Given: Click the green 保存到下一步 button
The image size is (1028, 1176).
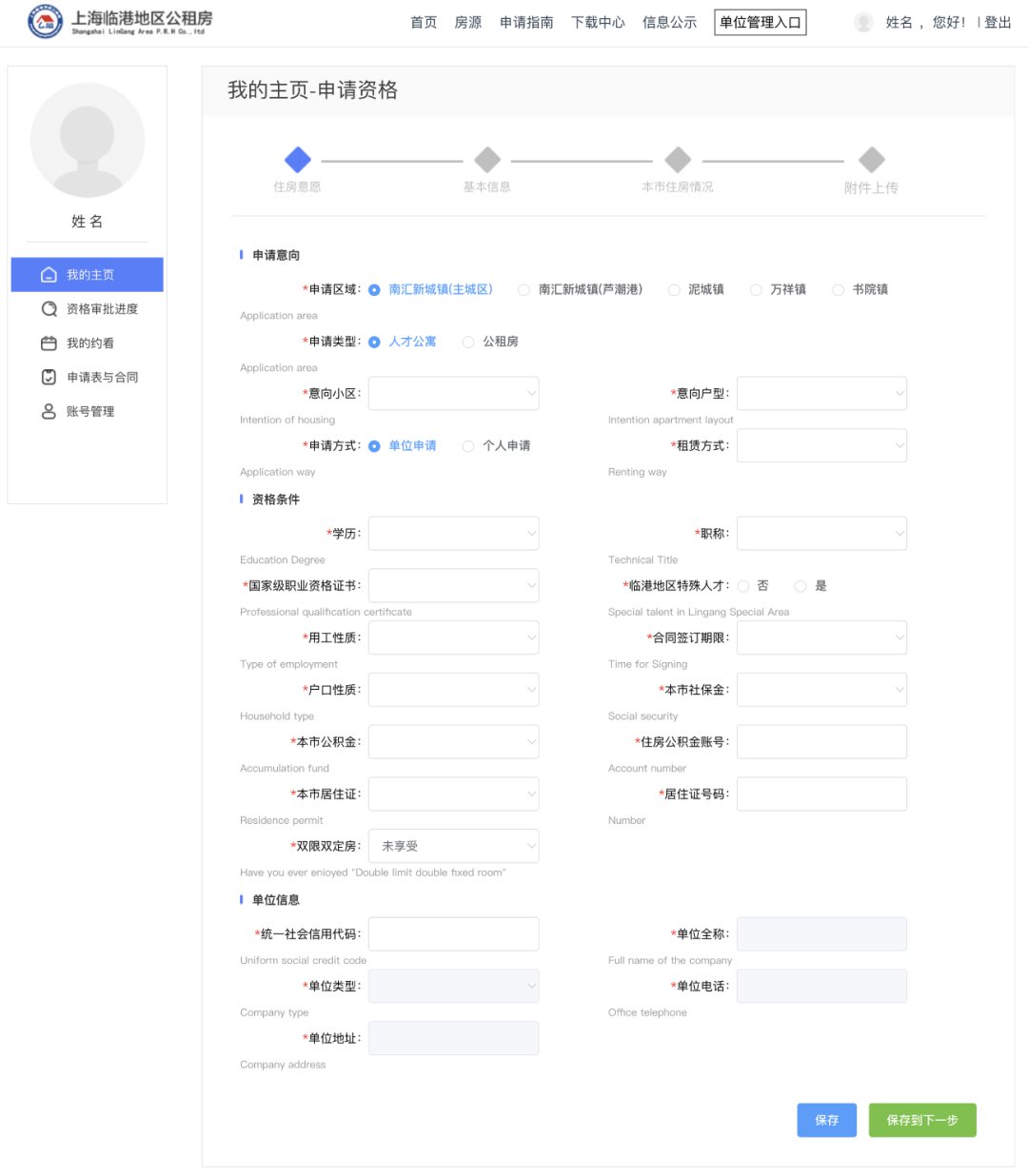Looking at the screenshot, I should (x=921, y=1121).
